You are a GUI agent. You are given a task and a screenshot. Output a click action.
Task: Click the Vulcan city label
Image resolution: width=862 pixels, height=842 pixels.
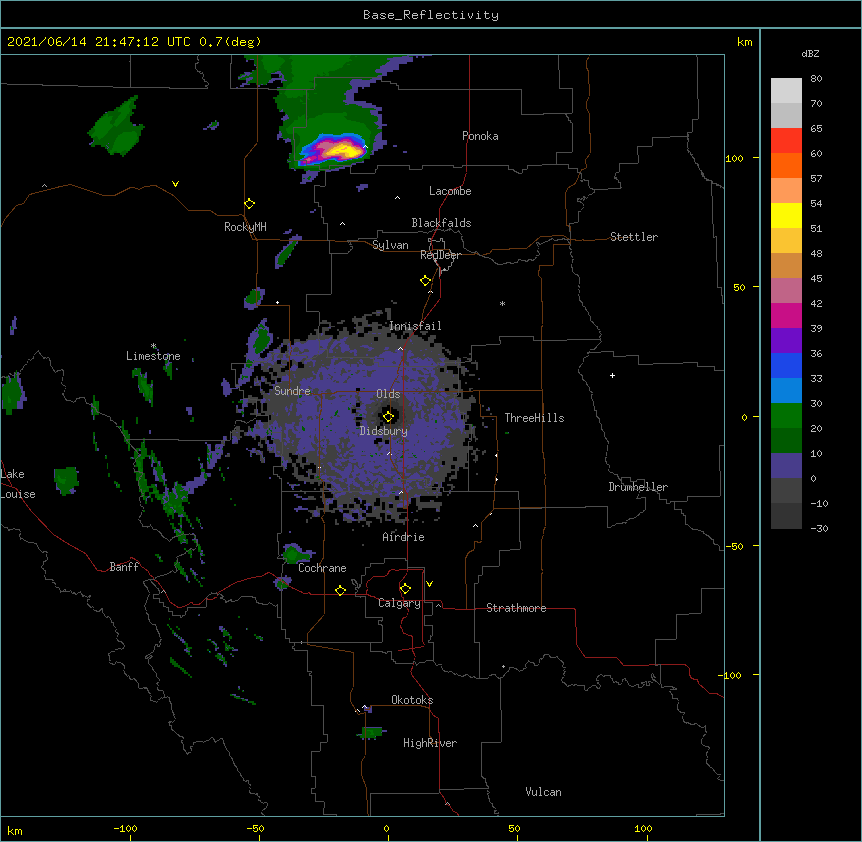pos(543,792)
